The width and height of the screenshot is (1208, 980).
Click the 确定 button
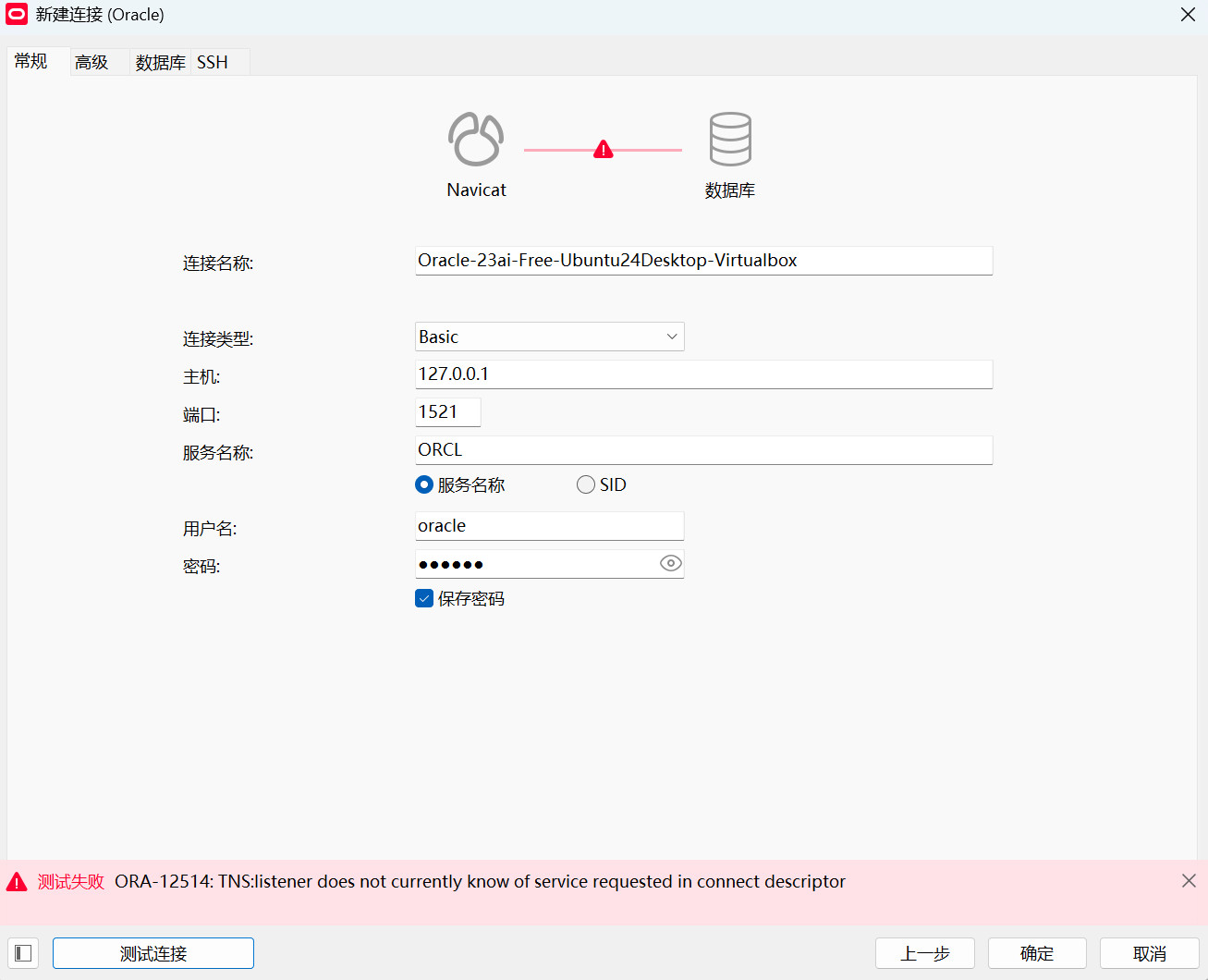click(x=1037, y=953)
